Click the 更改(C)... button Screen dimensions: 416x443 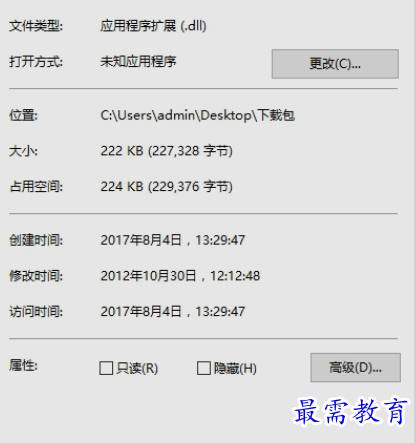coord(335,64)
